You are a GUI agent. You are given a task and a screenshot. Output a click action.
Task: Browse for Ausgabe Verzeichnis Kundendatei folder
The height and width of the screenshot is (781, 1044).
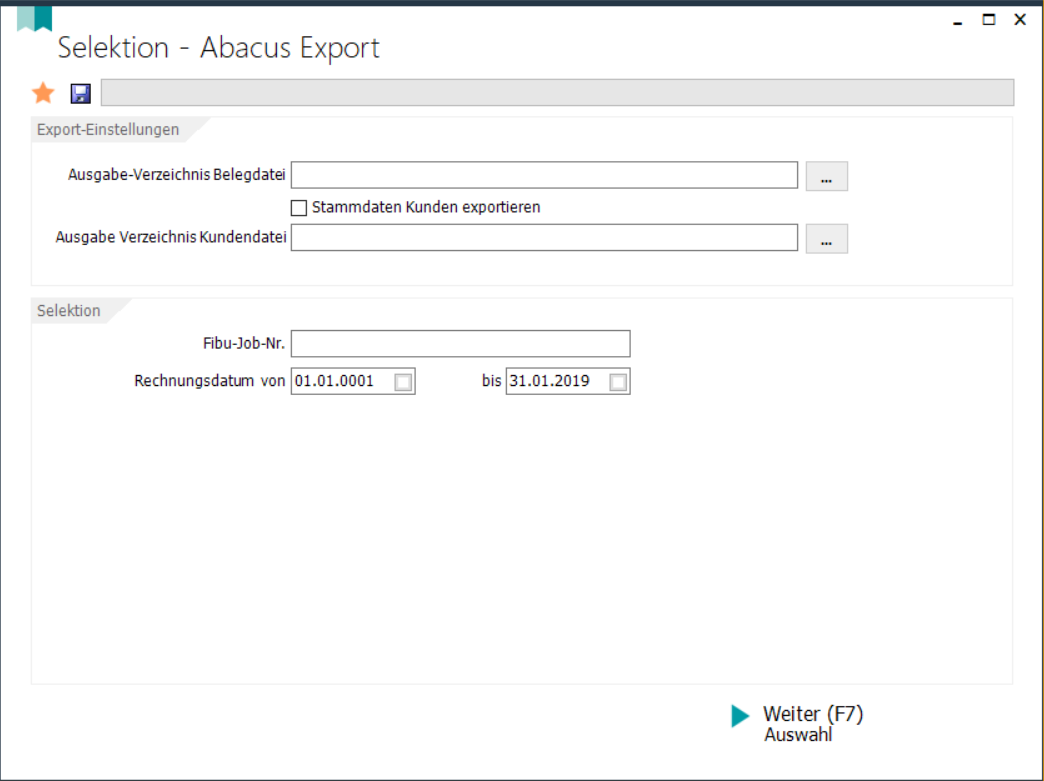click(x=826, y=239)
